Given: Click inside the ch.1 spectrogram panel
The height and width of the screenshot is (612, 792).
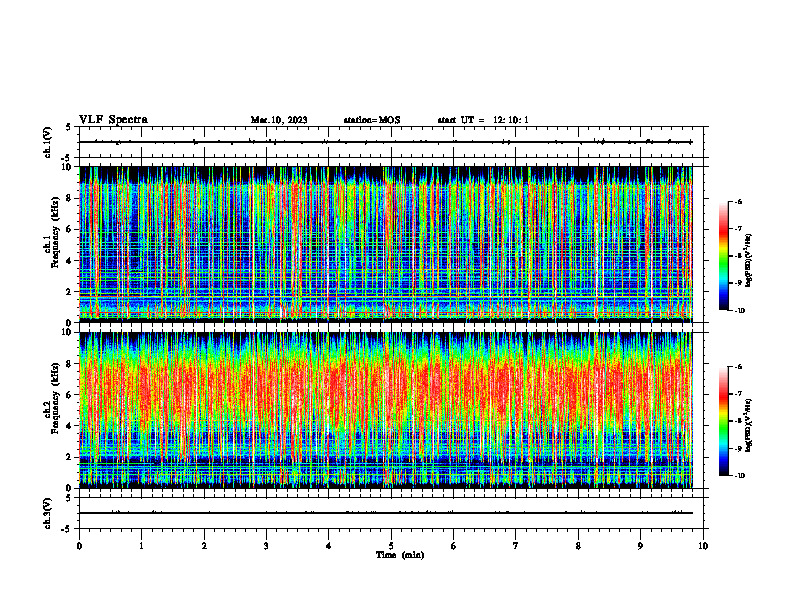Looking at the screenshot, I should pos(385,244).
